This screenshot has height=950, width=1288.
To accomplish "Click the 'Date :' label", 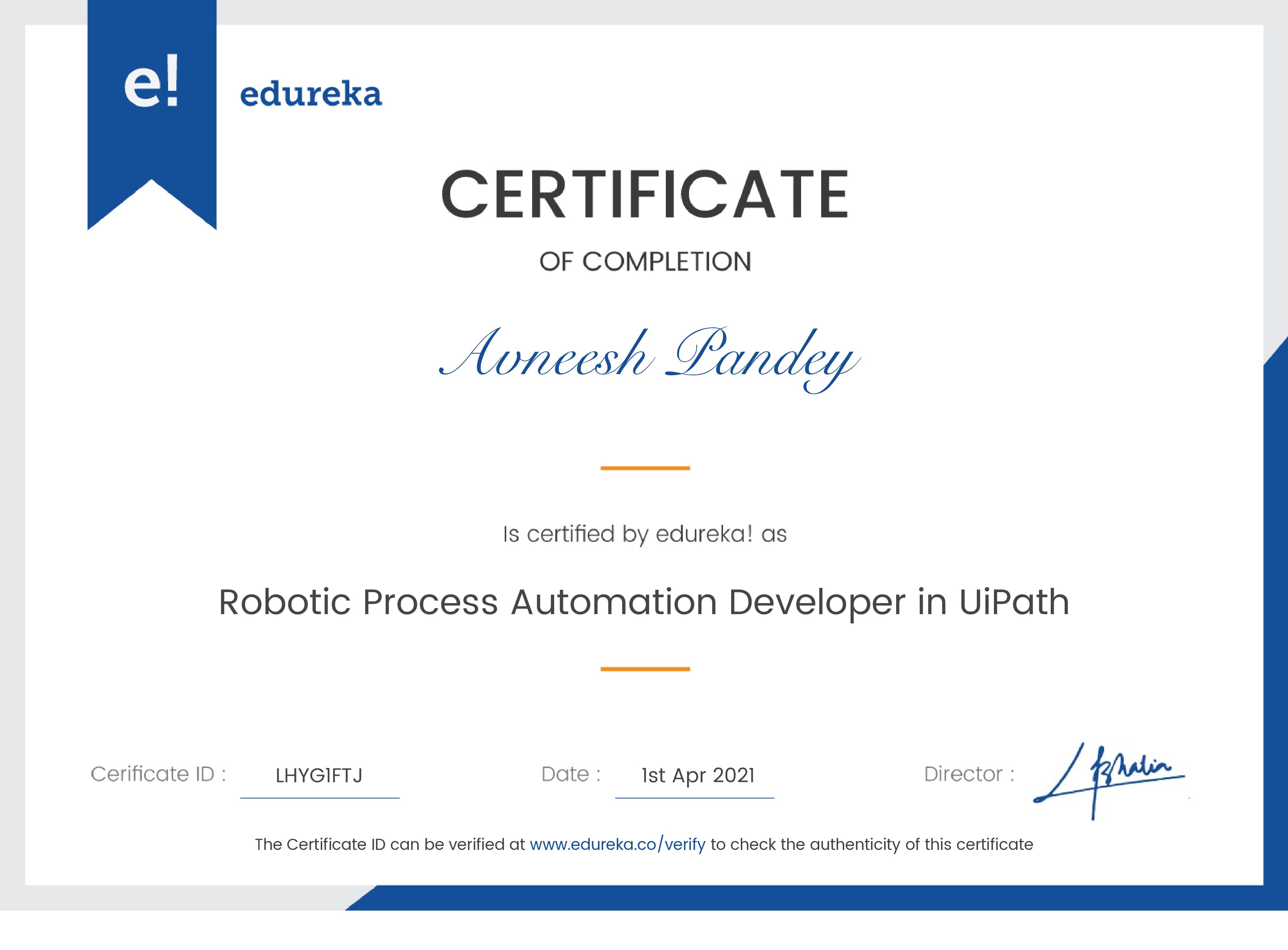I will click(571, 774).
